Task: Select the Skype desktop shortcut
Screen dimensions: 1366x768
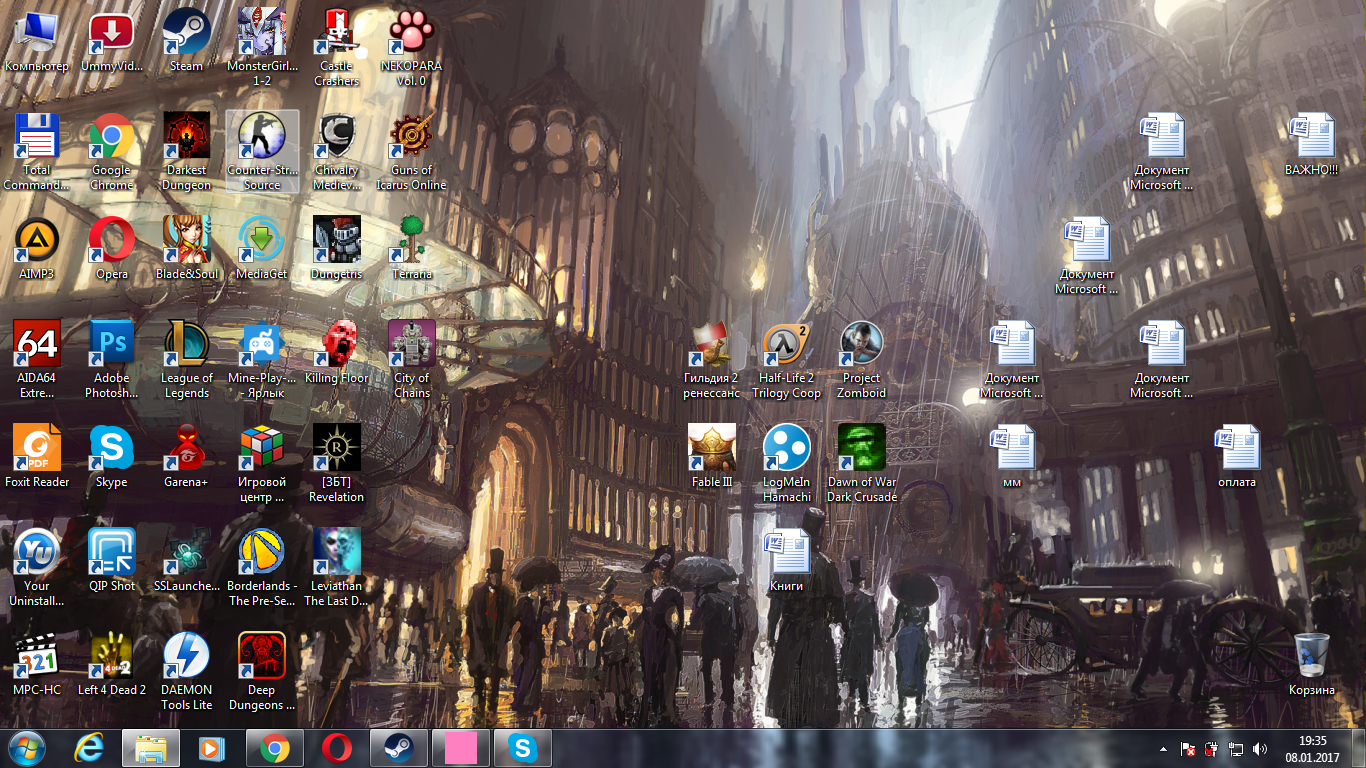Action: (112, 458)
